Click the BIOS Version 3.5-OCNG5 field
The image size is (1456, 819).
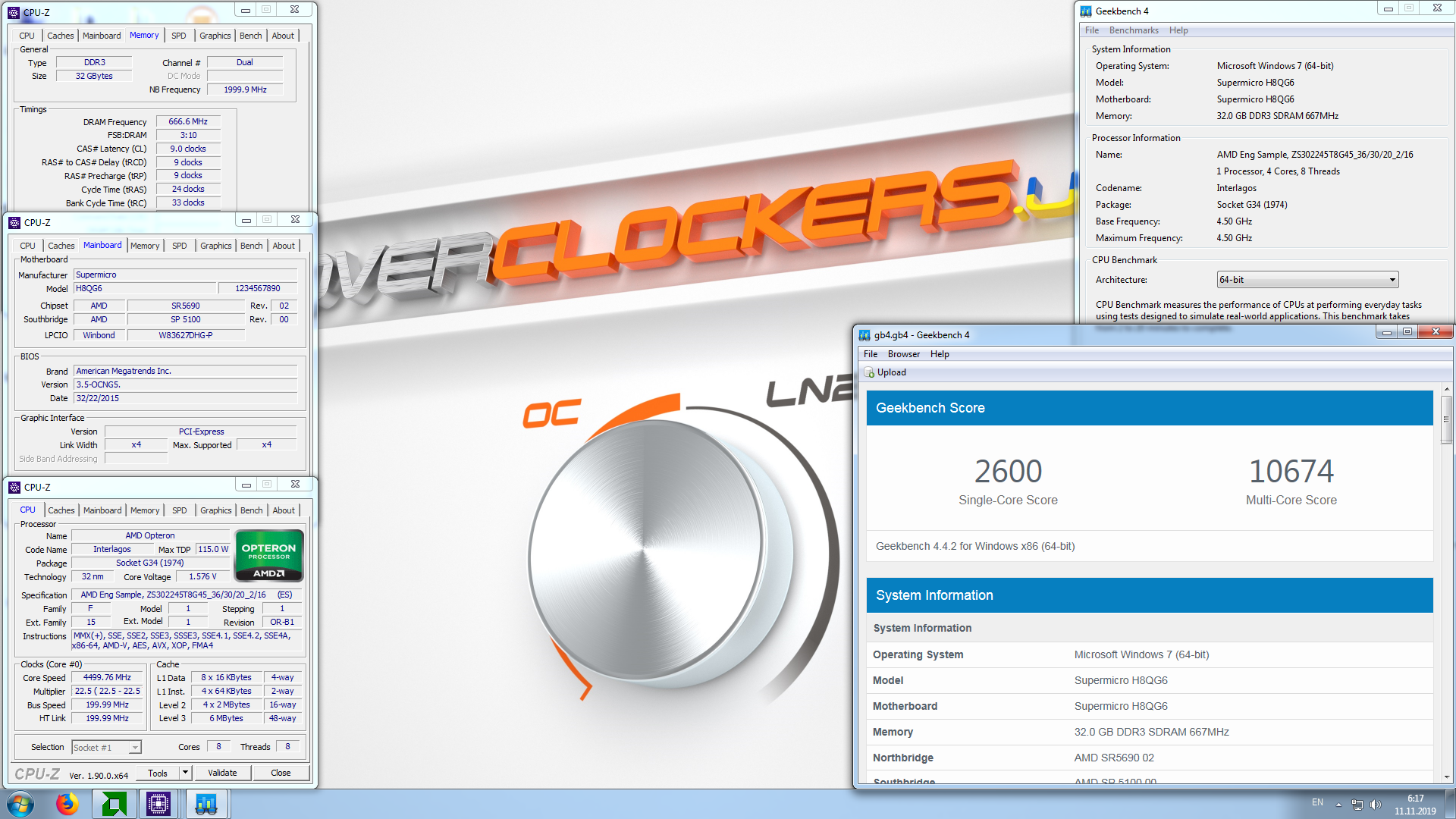[185, 384]
